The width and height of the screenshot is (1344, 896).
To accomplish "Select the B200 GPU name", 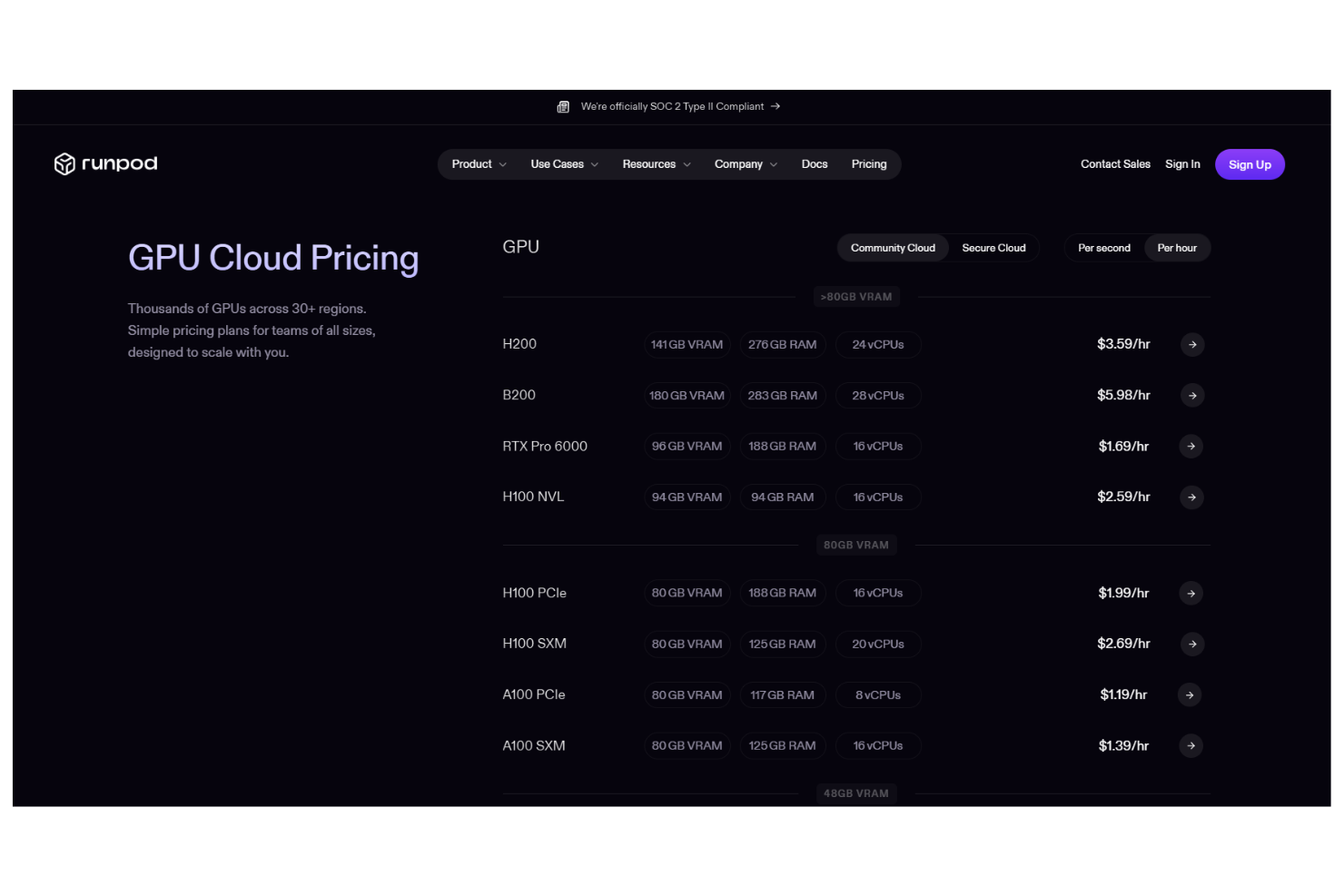I will click(x=519, y=396).
